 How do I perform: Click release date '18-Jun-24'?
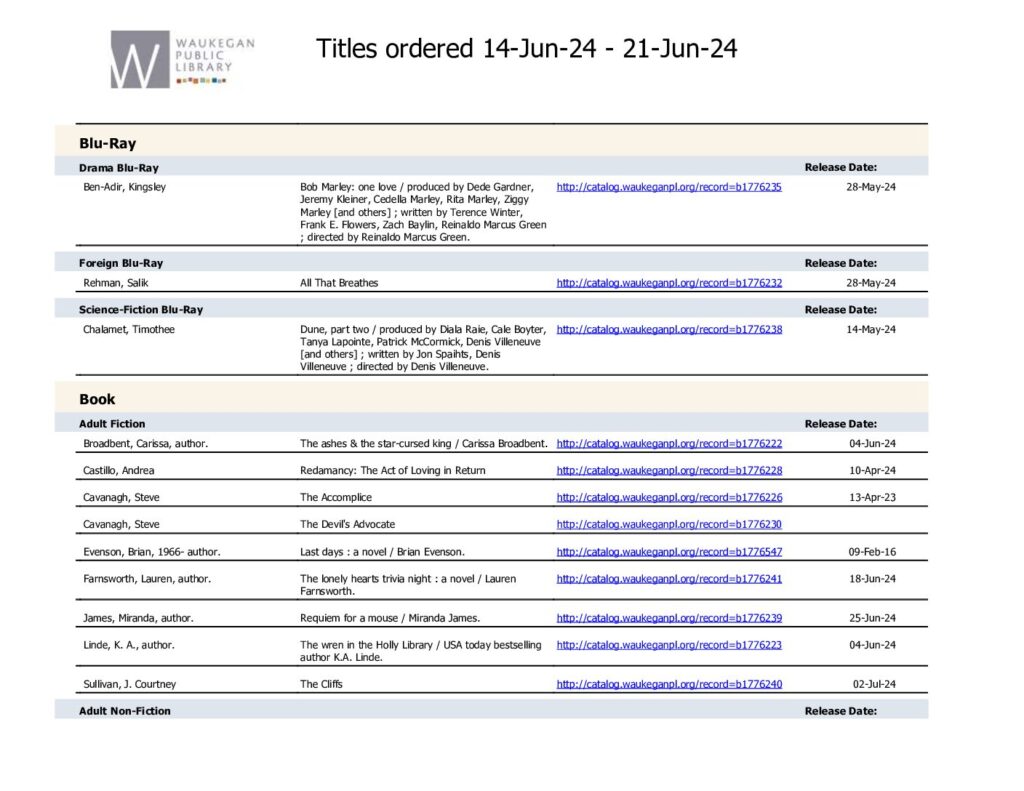click(x=872, y=579)
